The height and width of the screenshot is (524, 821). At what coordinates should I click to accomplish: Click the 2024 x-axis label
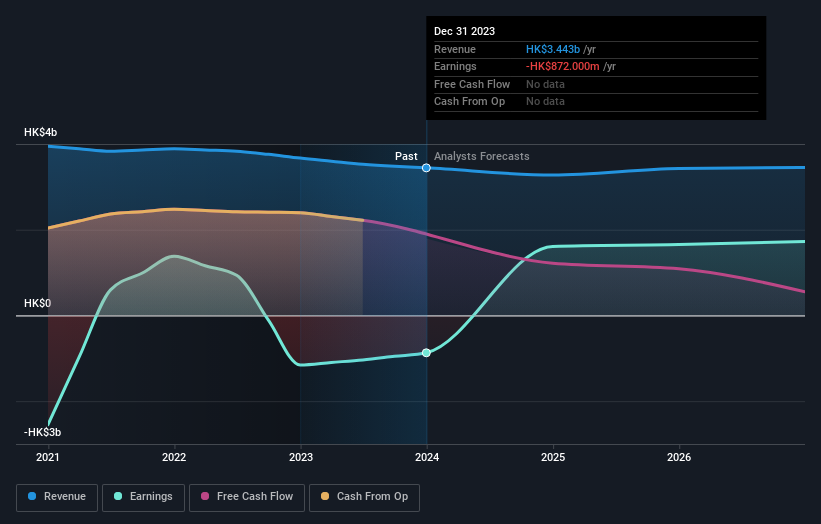pos(427,457)
